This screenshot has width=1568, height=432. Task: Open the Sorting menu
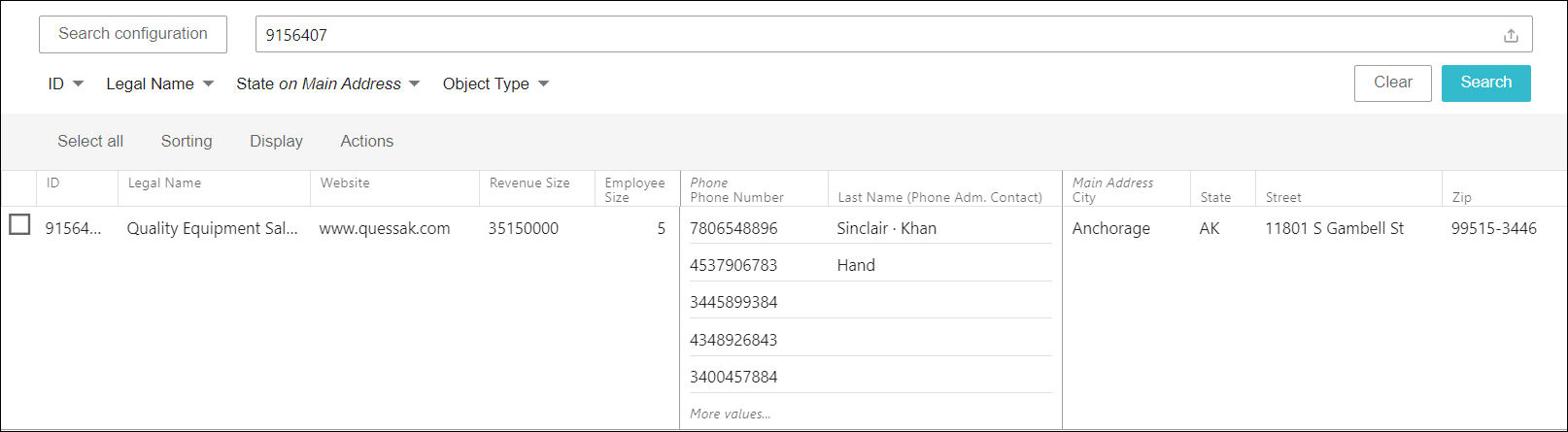[187, 142]
